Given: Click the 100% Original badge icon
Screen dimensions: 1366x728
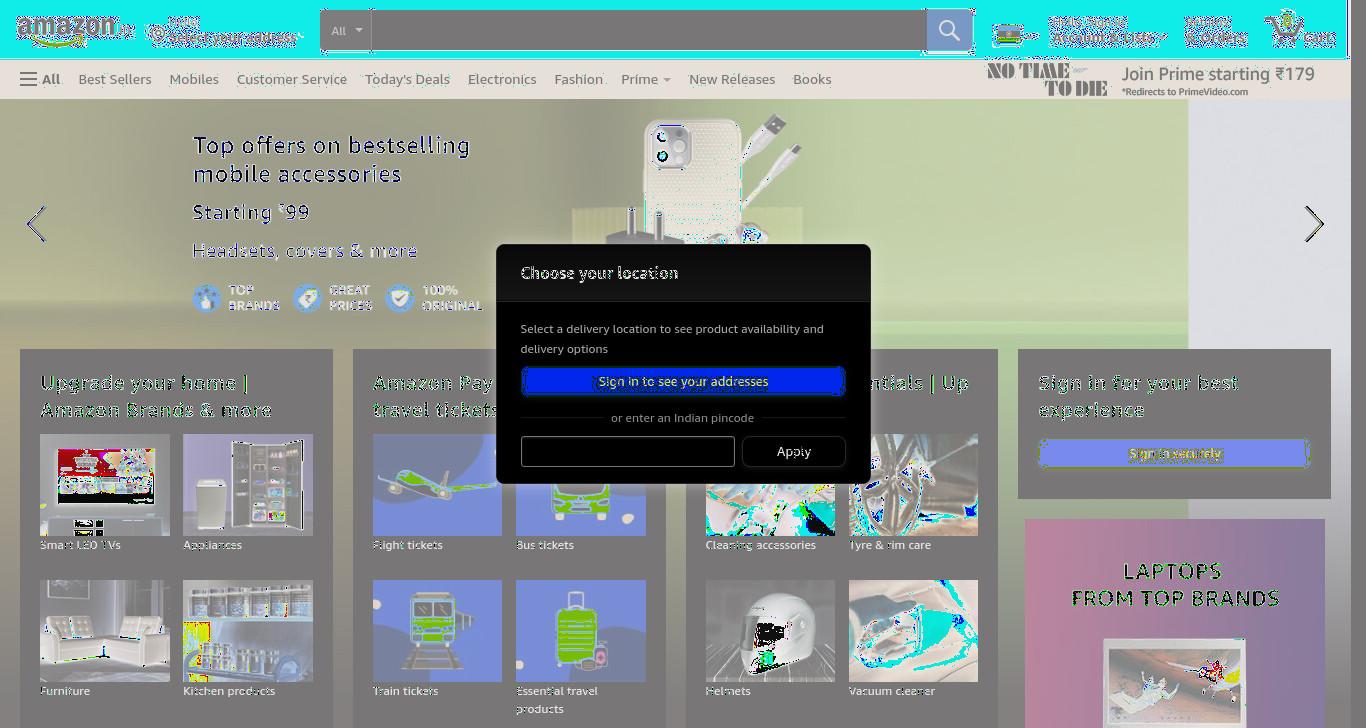Looking at the screenshot, I should 400,298.
